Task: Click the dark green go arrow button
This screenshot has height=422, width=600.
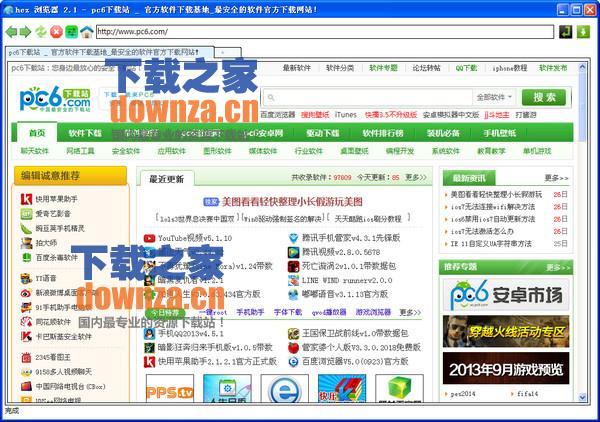Action: coord(566,32)
